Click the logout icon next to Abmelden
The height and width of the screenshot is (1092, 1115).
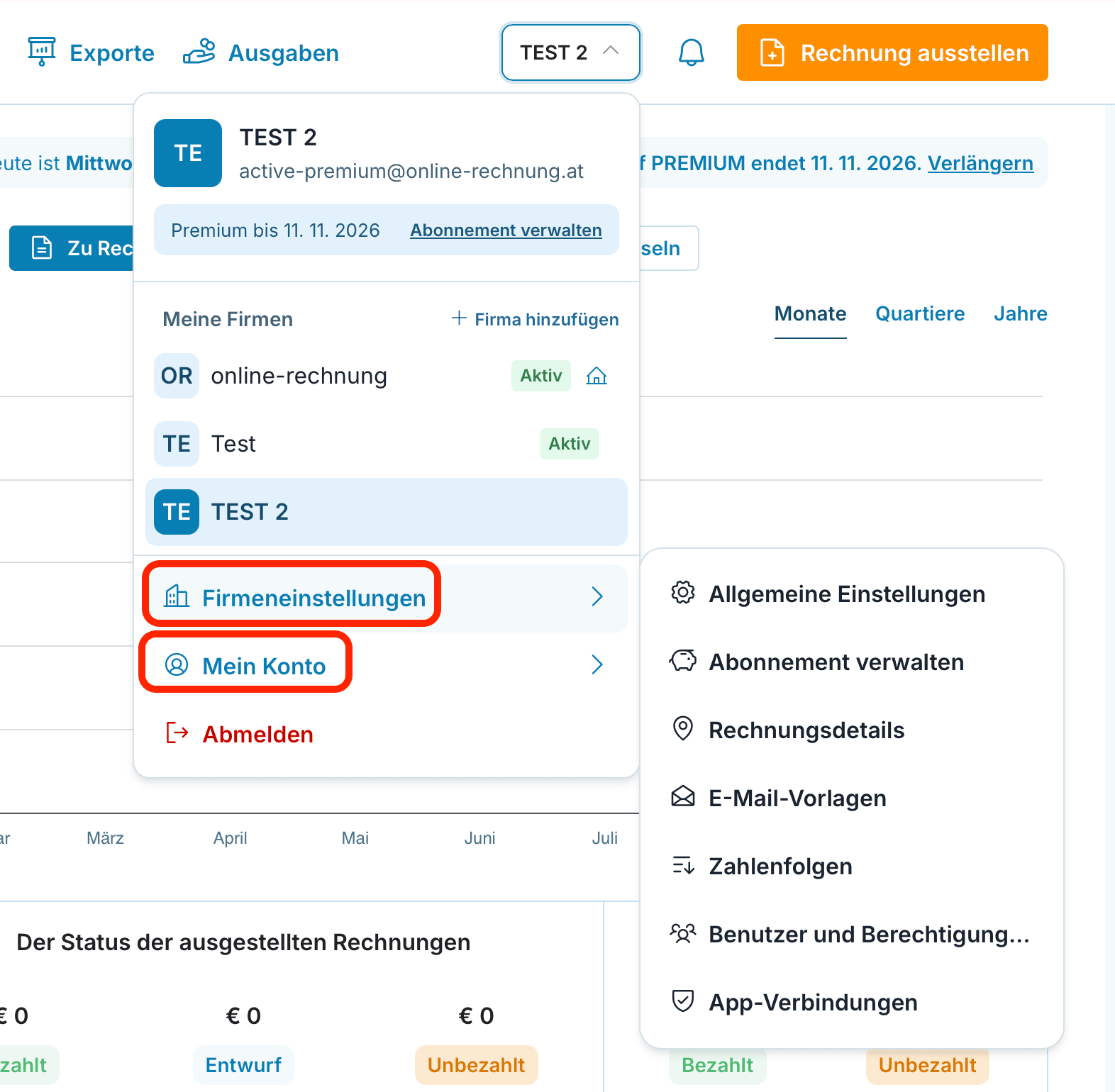pyautogui.click(x=177, y=733)
